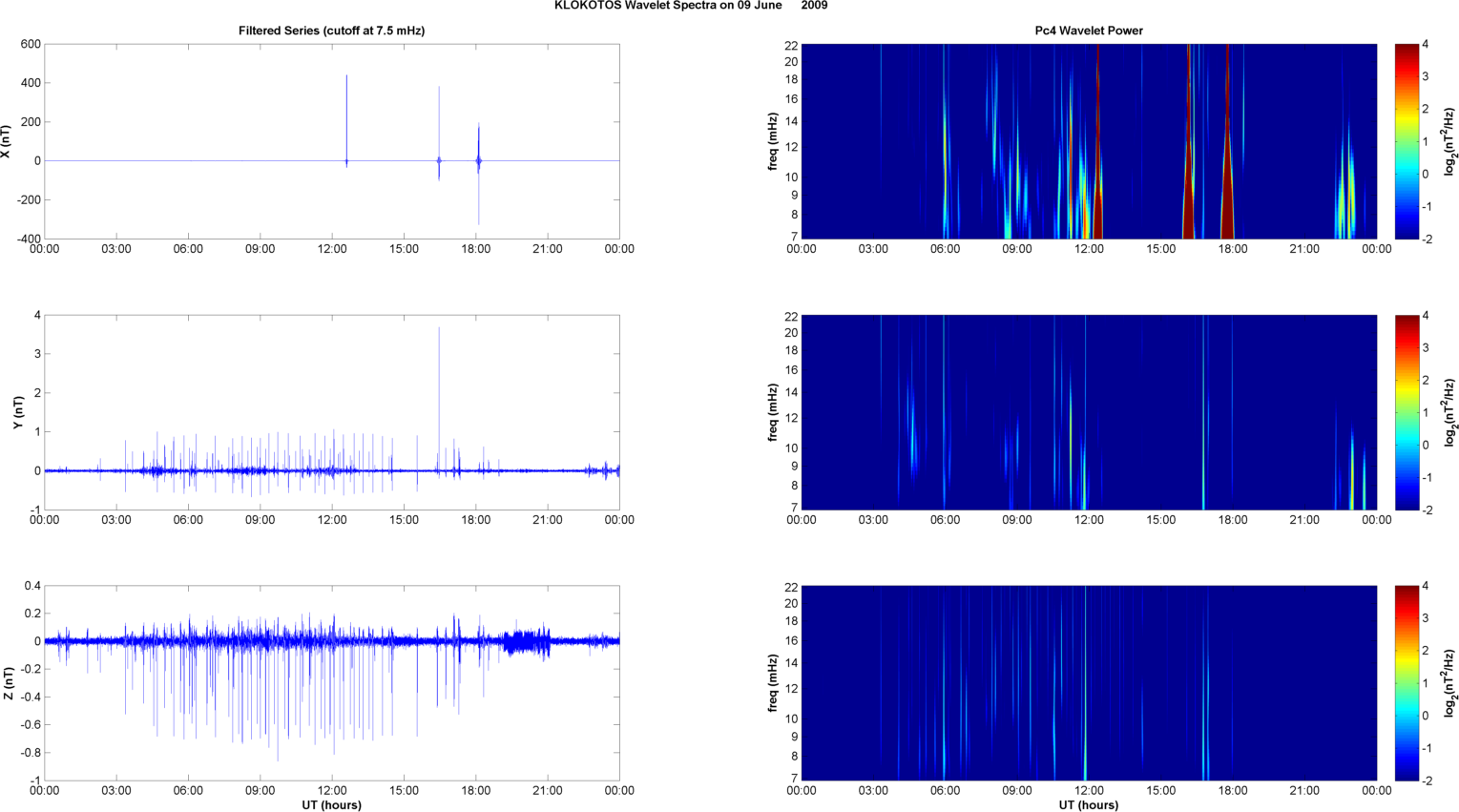Select the Y (nT) axis label
This screenshot has width=1459, height=812.
[17, 412]
